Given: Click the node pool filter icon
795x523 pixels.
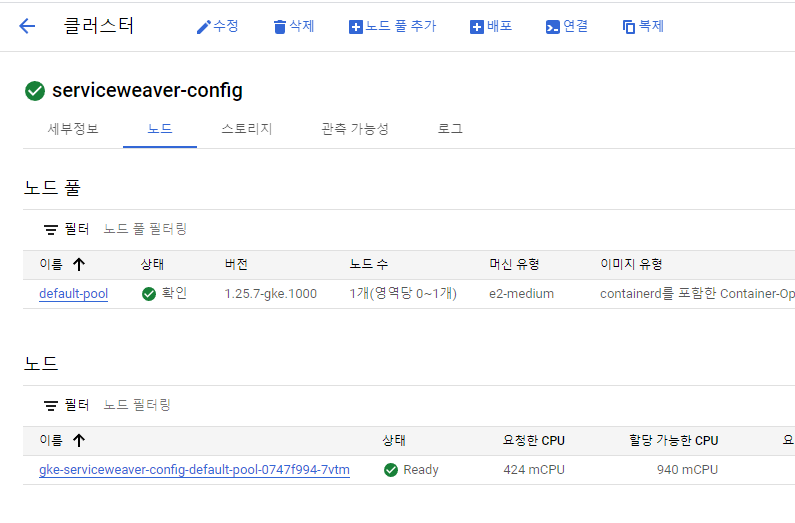Looking at the screenshot, I should point(51,229).
